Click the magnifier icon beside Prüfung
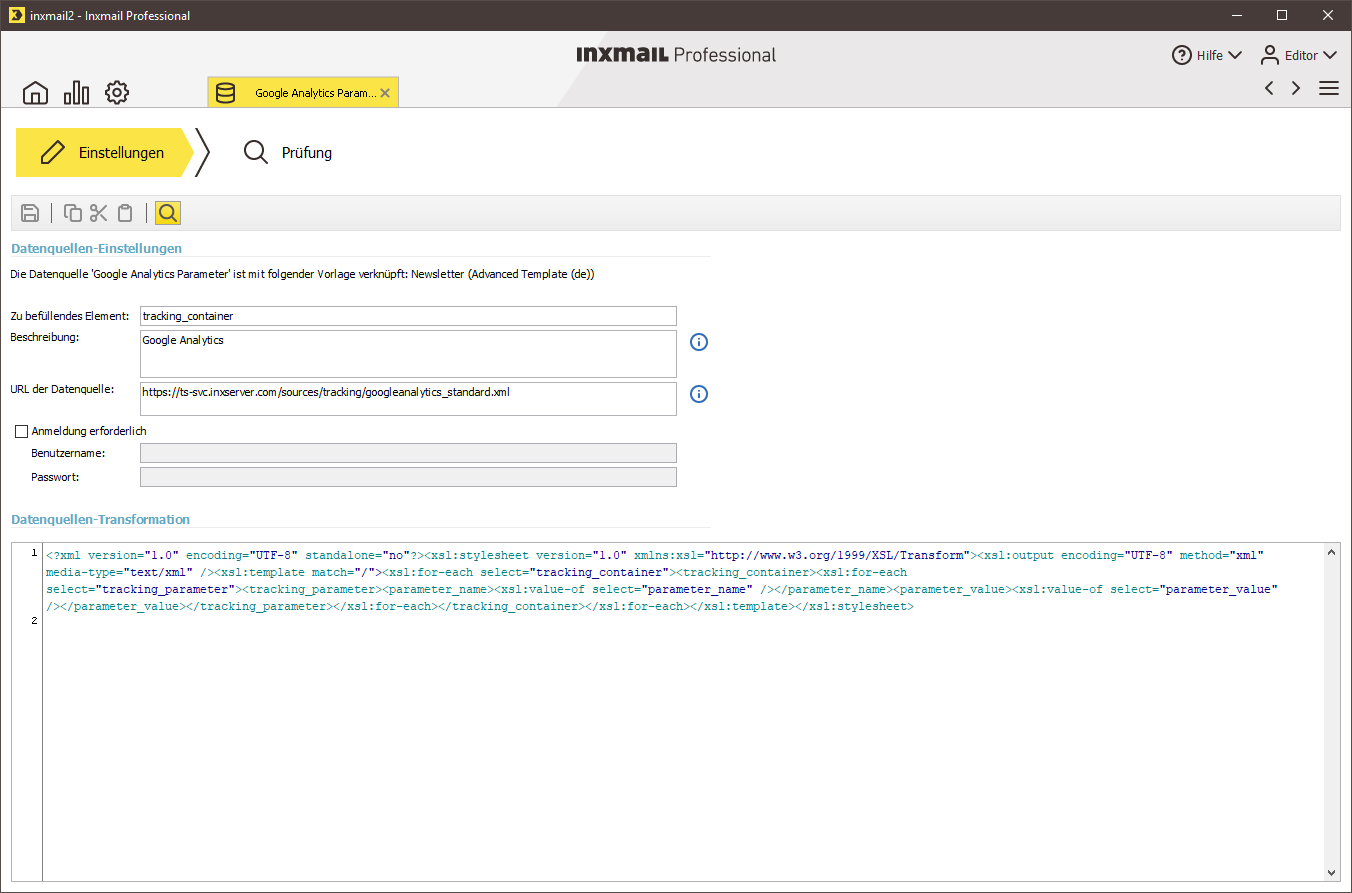The image size is (1352, 893). point(256,153)
